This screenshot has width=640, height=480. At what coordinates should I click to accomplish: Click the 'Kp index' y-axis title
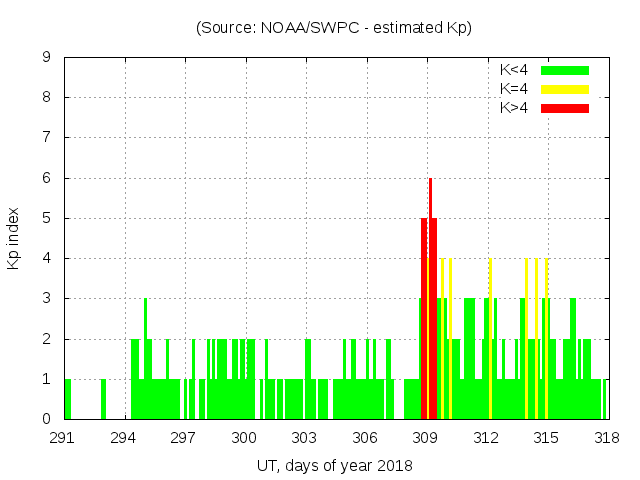13,239
